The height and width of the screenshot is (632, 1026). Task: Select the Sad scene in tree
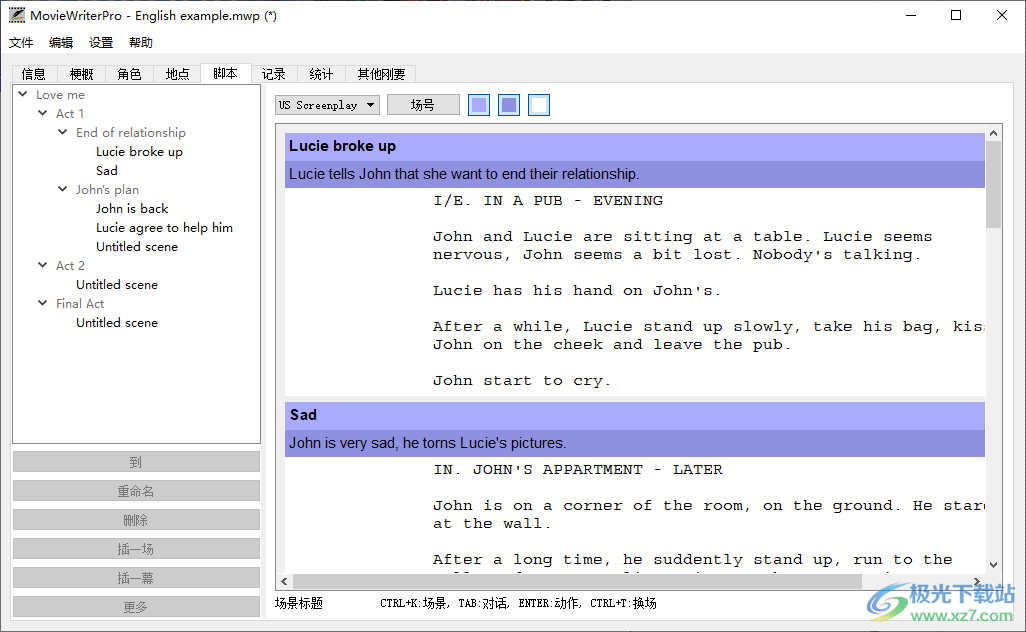[107, 170]
